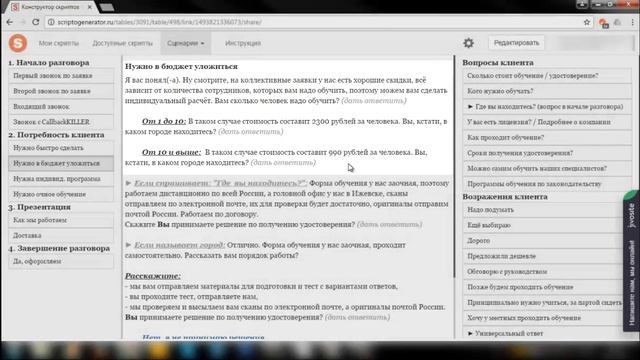The height and width of the screenshot is (360, 640).
Task: Click the script panel vertical scrollbar
Action: 454,167
